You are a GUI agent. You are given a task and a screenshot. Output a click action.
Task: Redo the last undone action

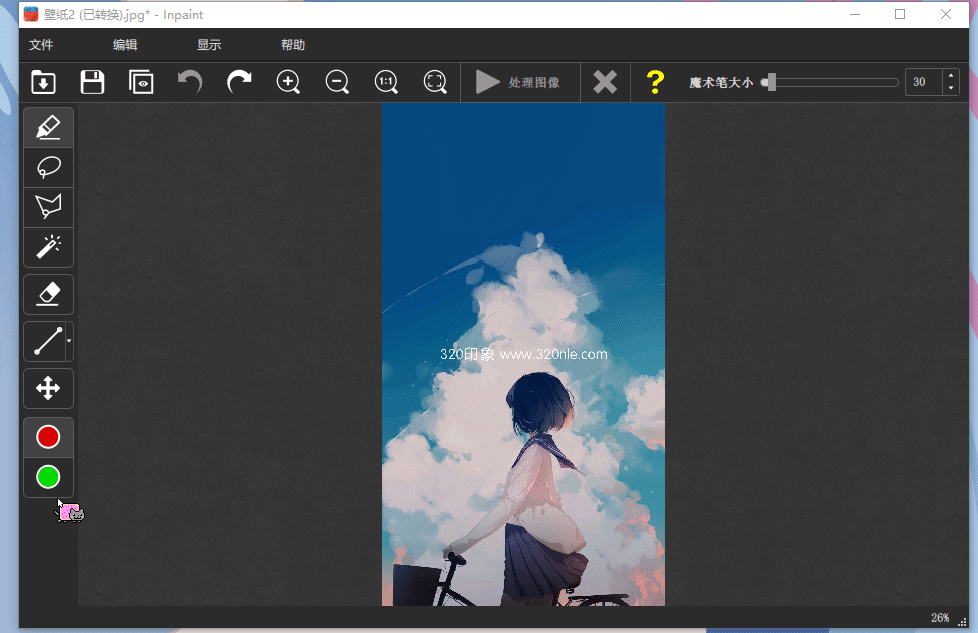point(239,82)
